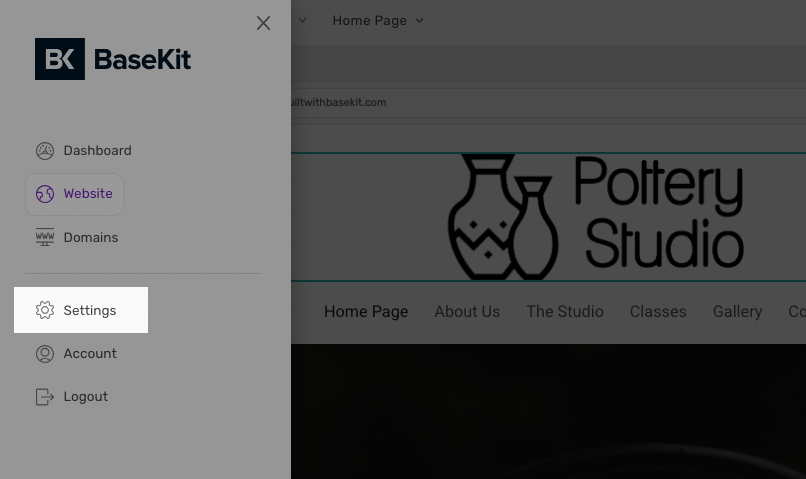Click the Pottery Studio vase logo
Image resolution: width=806 pixels, height=479 pixels.
pos(503,217)
